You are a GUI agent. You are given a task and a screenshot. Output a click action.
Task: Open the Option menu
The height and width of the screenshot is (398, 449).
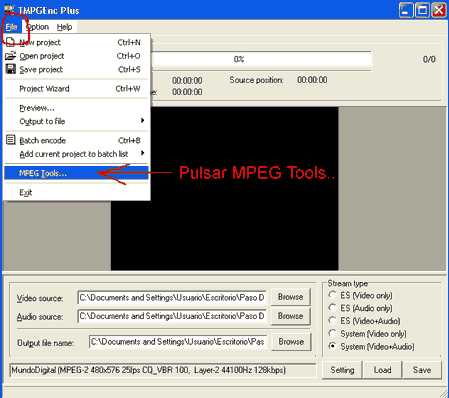coord(37,27)
